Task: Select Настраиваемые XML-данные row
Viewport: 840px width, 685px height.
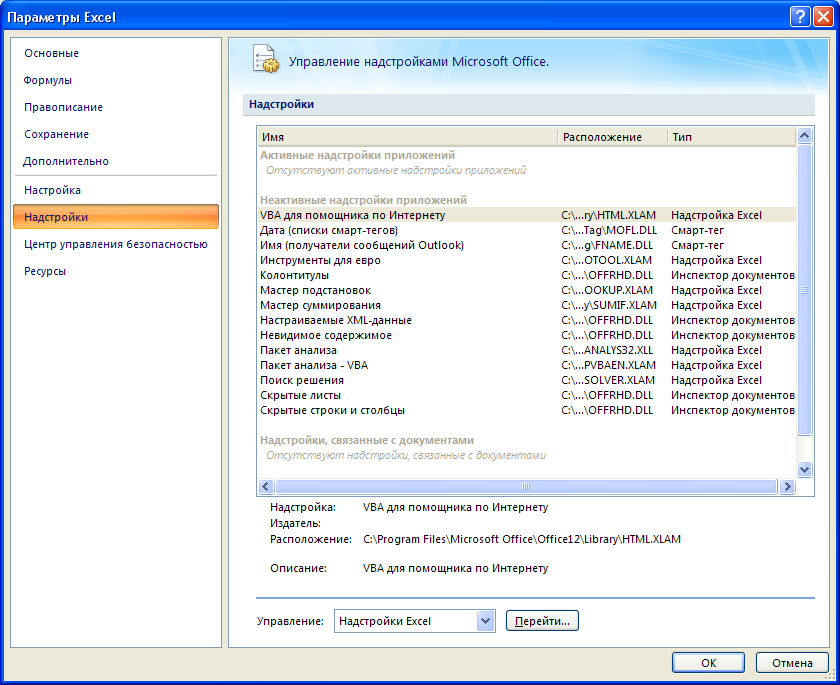Action: tap(527, 320)
